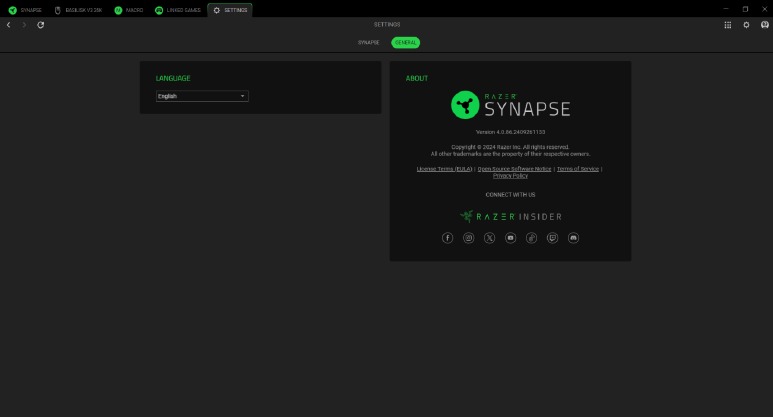Open the Linked Games tab
Screen dimensions: 773x419
pos(177,10)
